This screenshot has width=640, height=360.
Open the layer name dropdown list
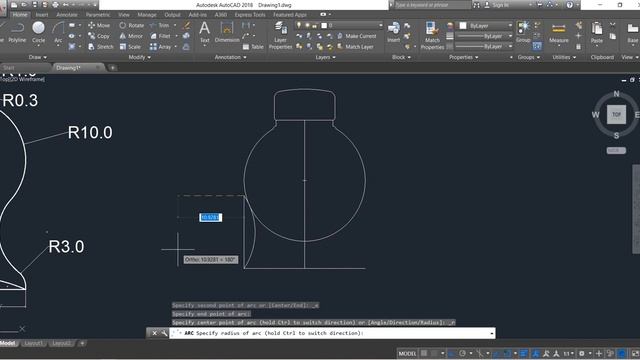coord(381,25)
